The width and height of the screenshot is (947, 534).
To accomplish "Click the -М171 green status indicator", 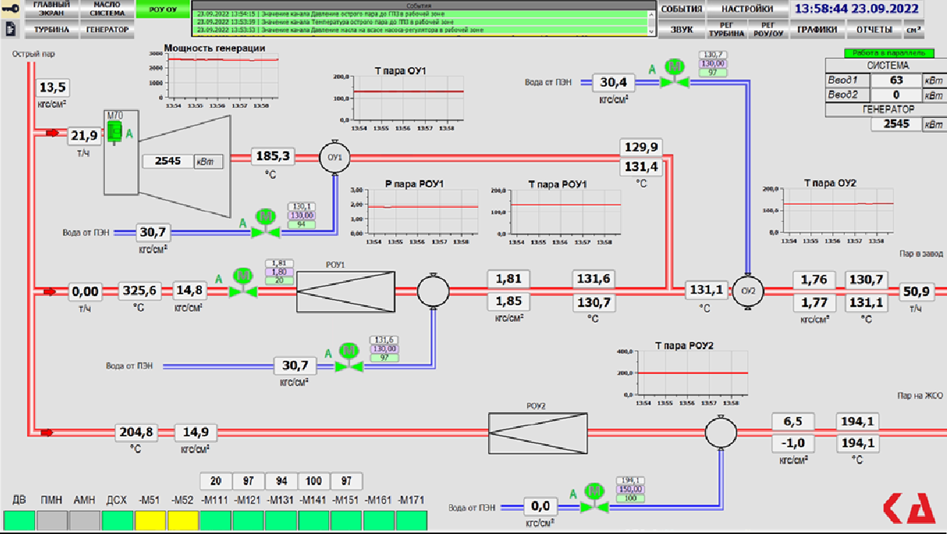I will point(411,520).
